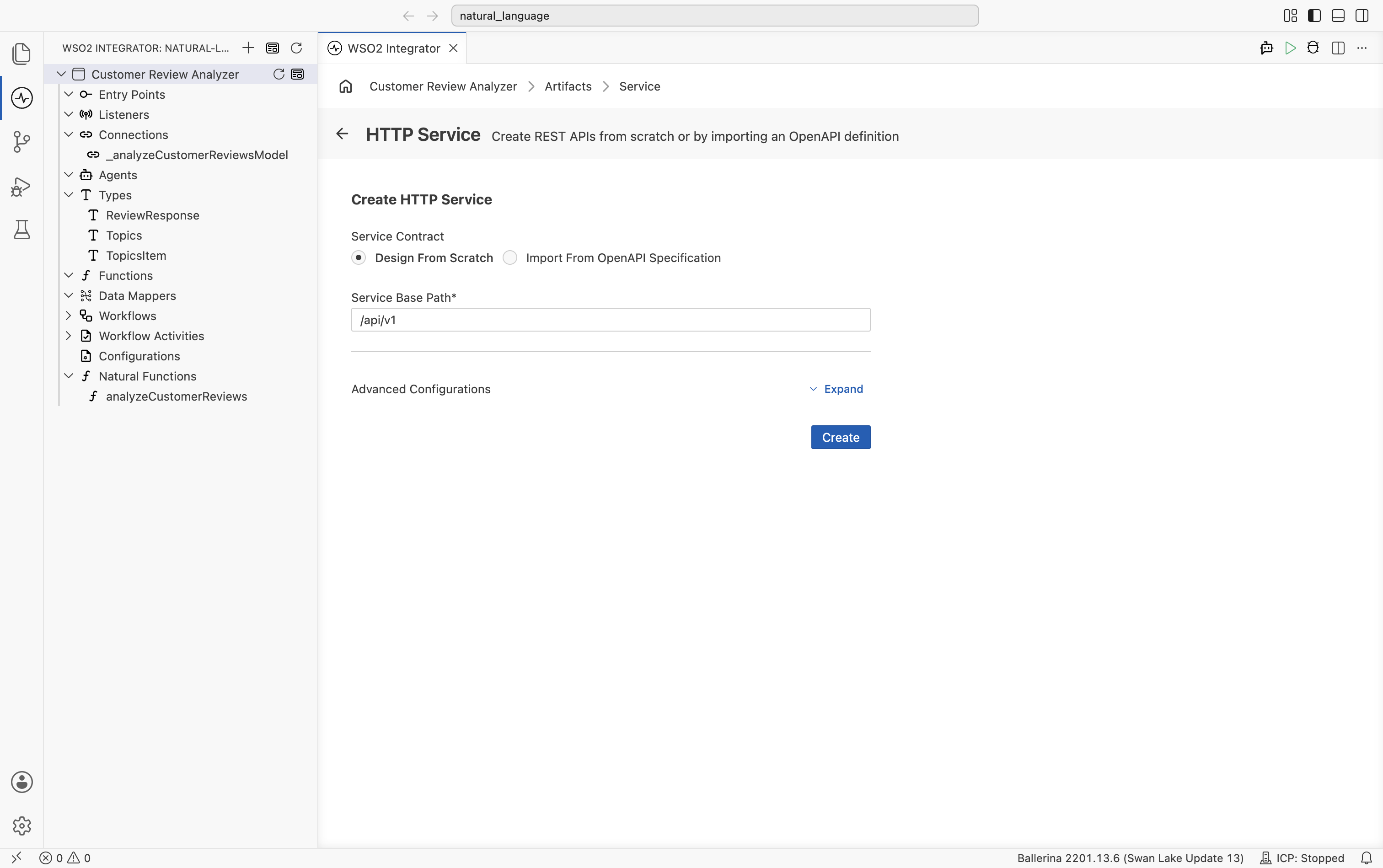Click the plus icon in sidebar header
1383x868 pixels.
[248, 48]
